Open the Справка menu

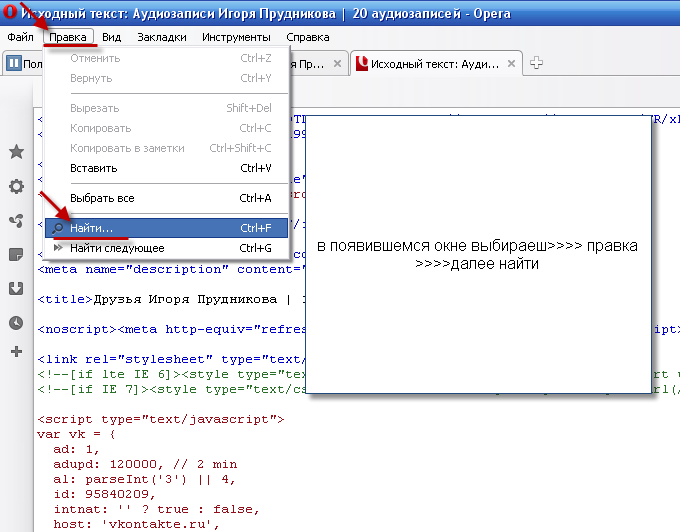308,37
